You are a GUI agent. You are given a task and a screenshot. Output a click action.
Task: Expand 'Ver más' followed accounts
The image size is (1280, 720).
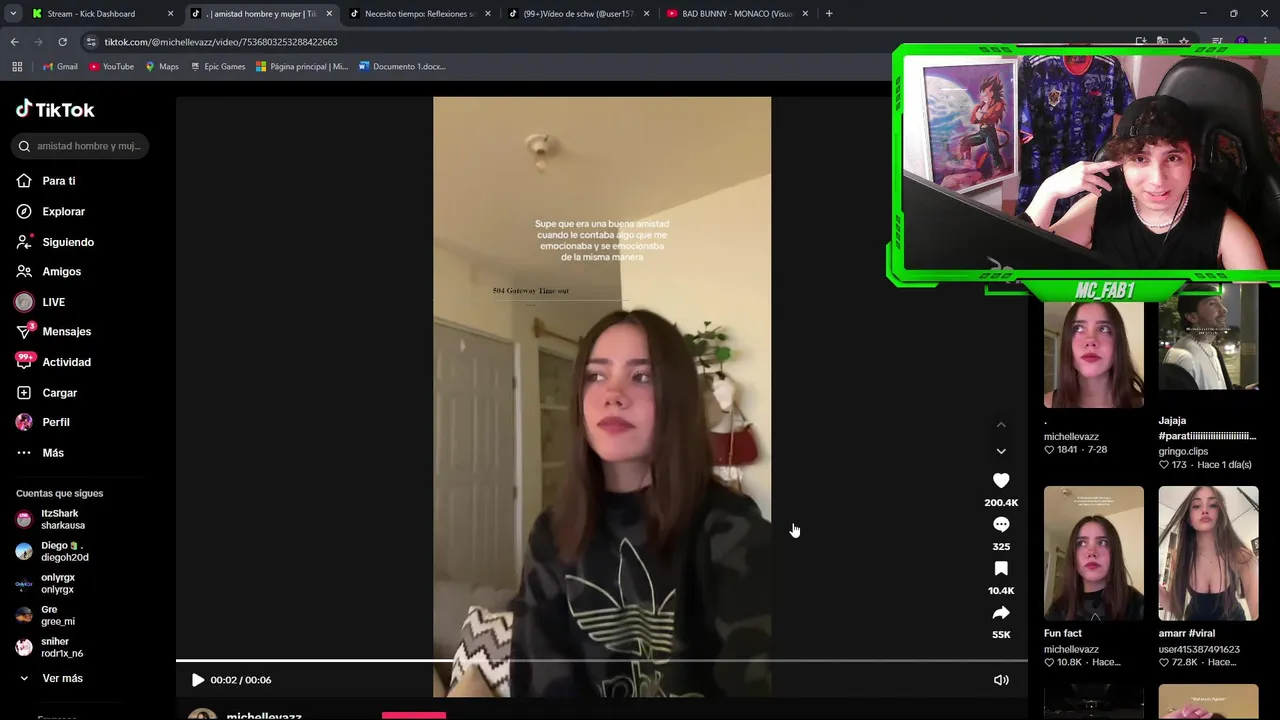(50, 678)
